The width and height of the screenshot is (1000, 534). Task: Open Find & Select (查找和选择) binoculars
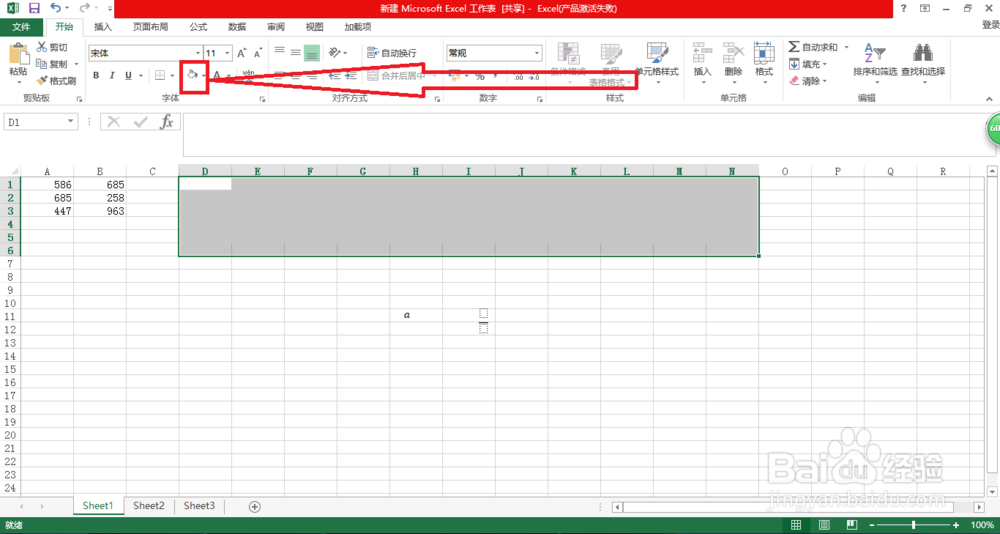pos(923,61)
